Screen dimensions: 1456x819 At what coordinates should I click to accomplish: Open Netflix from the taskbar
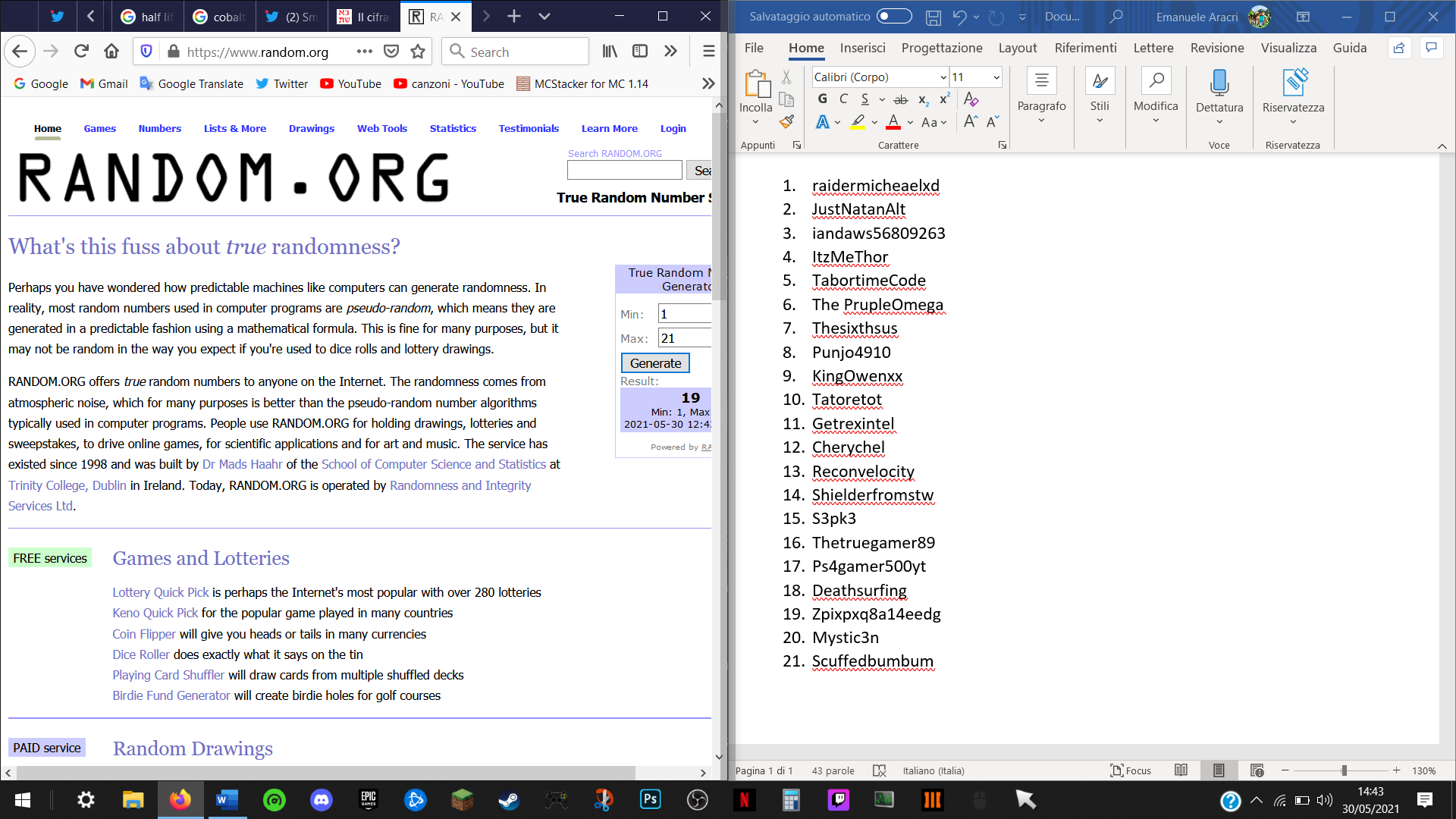[x=745, y=799]
